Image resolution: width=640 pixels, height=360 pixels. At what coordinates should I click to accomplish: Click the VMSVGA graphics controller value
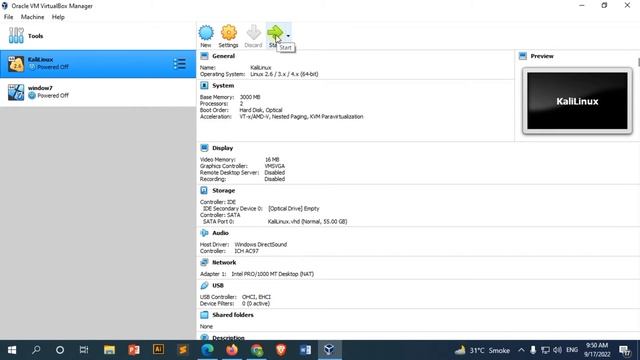(x=275, y=166)
